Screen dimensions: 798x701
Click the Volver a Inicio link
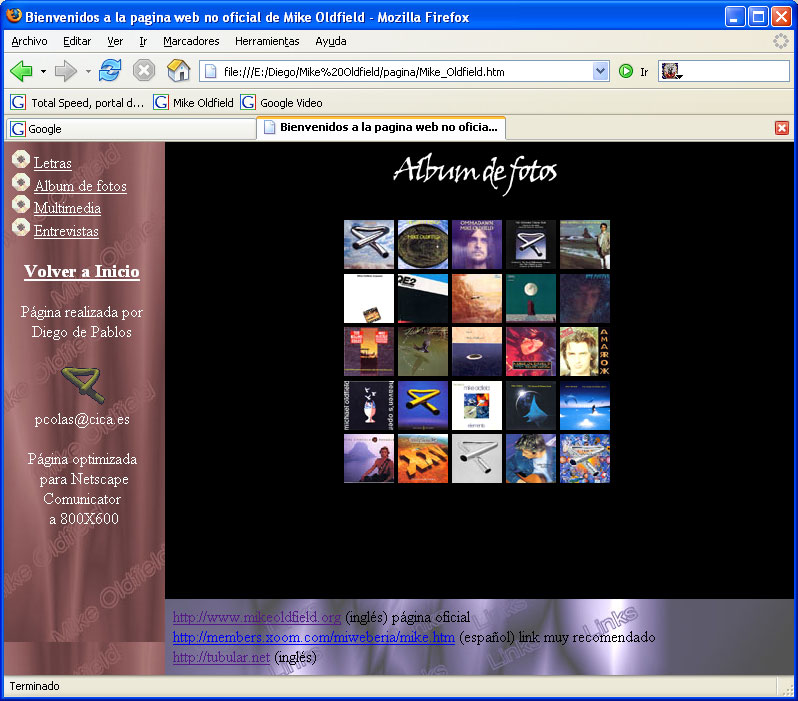click(81, 271)
